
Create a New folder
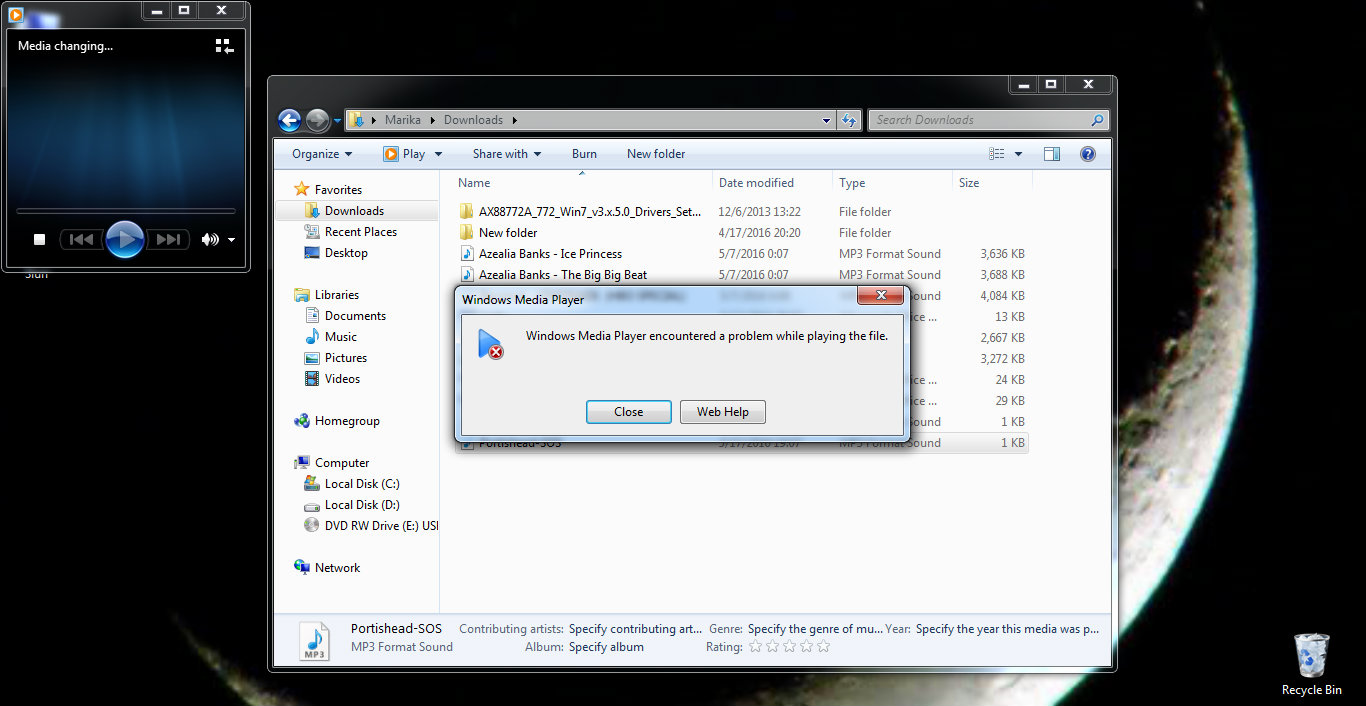pos(656,154)
